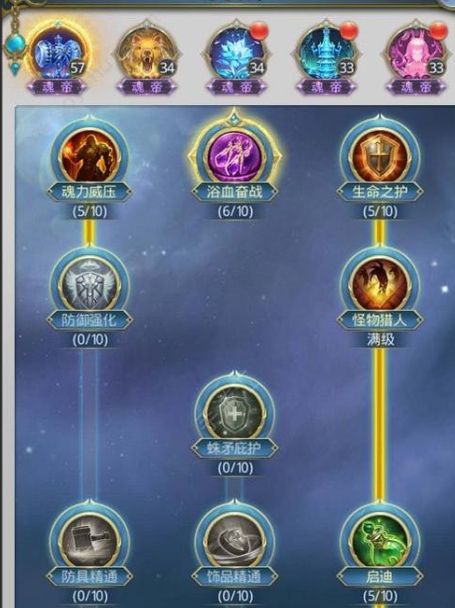Screen dimensions: 455x608
Task: Switch to the level 57 soul spirit tab
Action: 57,54
